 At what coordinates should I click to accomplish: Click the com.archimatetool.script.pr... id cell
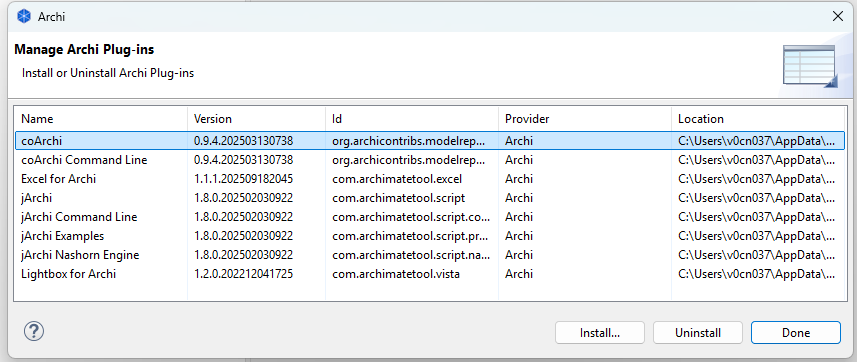pyautogui.click(x=410, y=236)
